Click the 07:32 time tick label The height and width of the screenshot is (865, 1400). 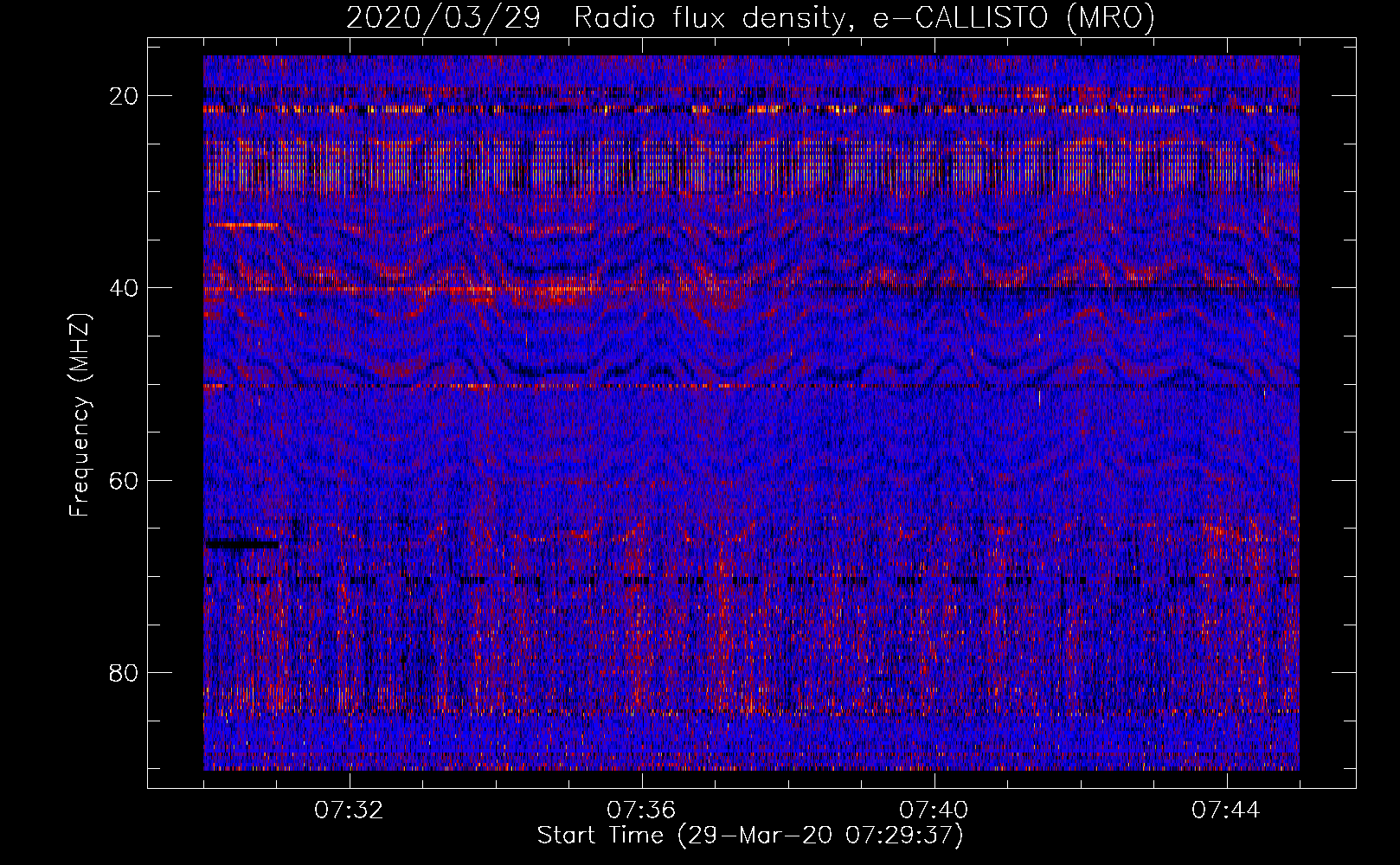coord(349,811)
